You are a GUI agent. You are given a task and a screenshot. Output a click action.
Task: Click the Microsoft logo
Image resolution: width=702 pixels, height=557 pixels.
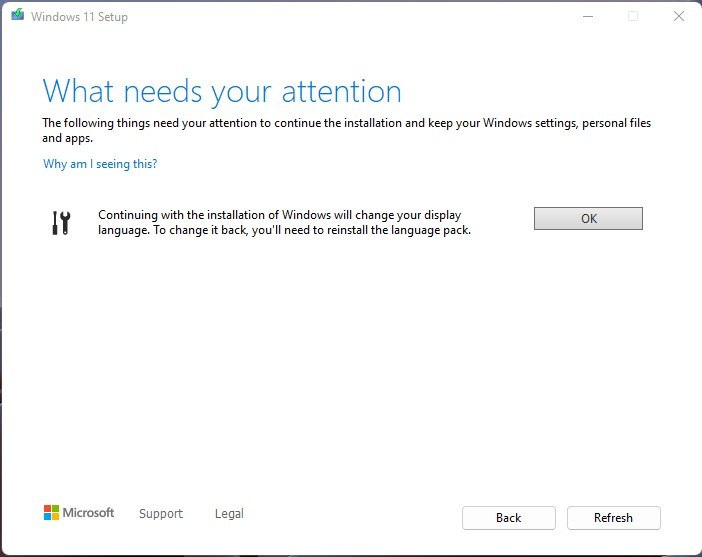click(79, 513)
